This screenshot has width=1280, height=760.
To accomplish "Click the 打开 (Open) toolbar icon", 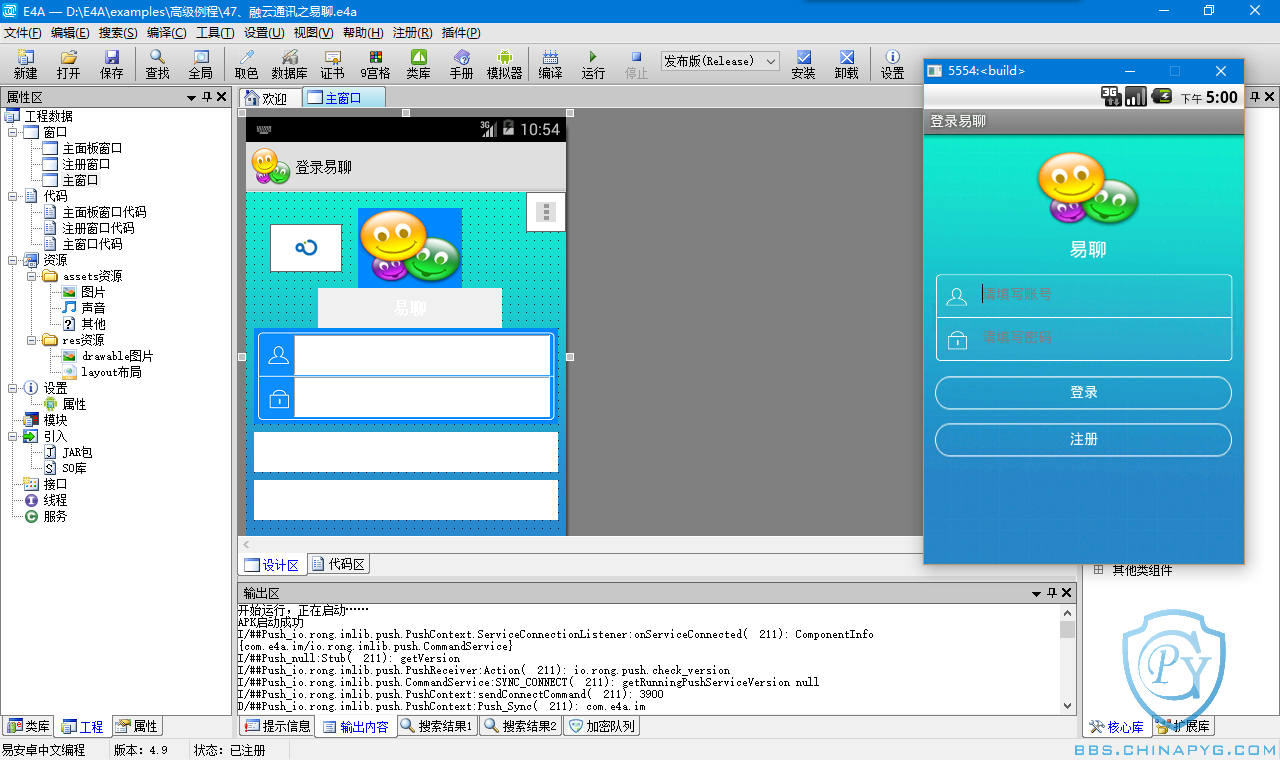I will 68,64.
